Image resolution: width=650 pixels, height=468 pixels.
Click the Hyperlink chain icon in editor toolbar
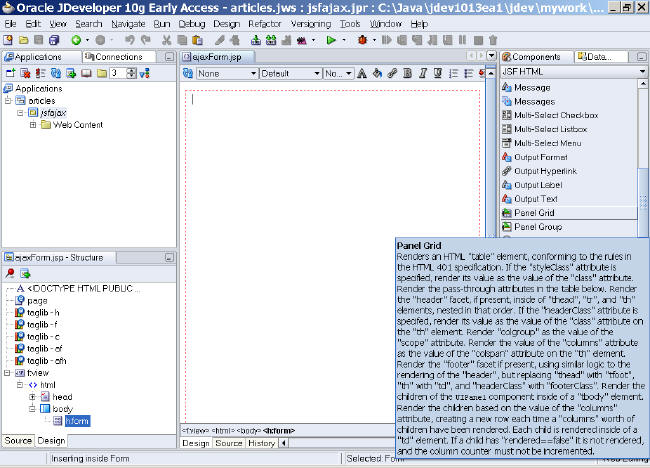pyautogui.click(x=392, y=73)
